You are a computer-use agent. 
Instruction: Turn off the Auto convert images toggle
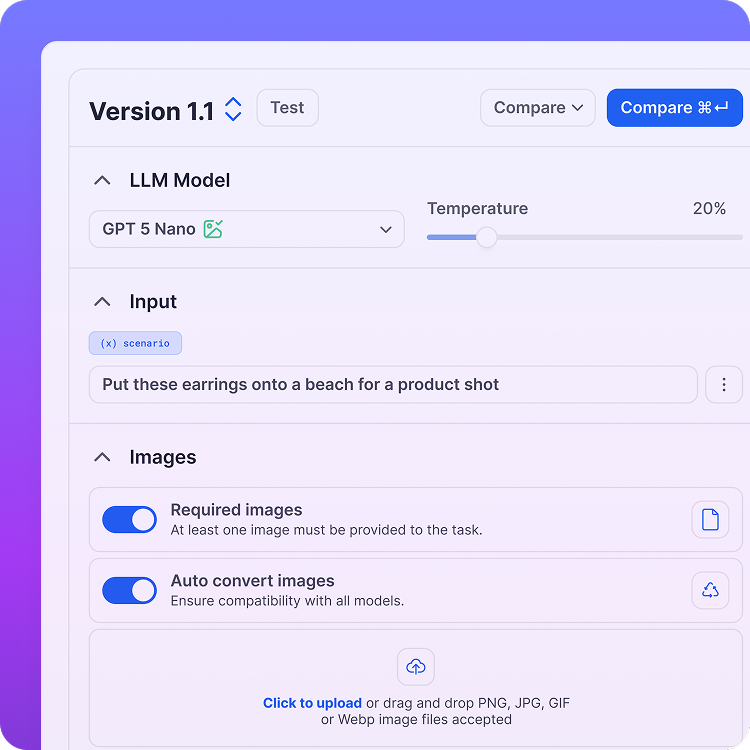(x=130, y=590)
